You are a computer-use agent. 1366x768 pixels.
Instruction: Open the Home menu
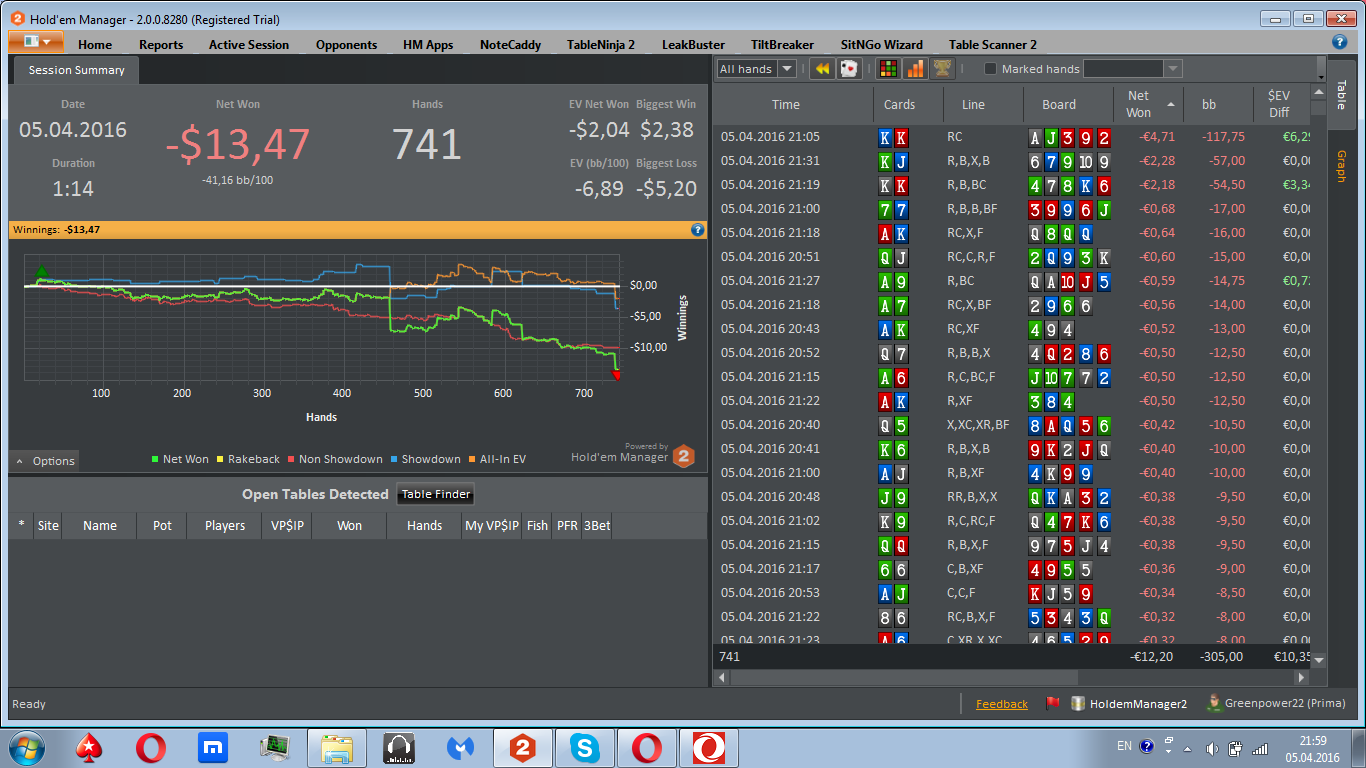tap(95, 44)
